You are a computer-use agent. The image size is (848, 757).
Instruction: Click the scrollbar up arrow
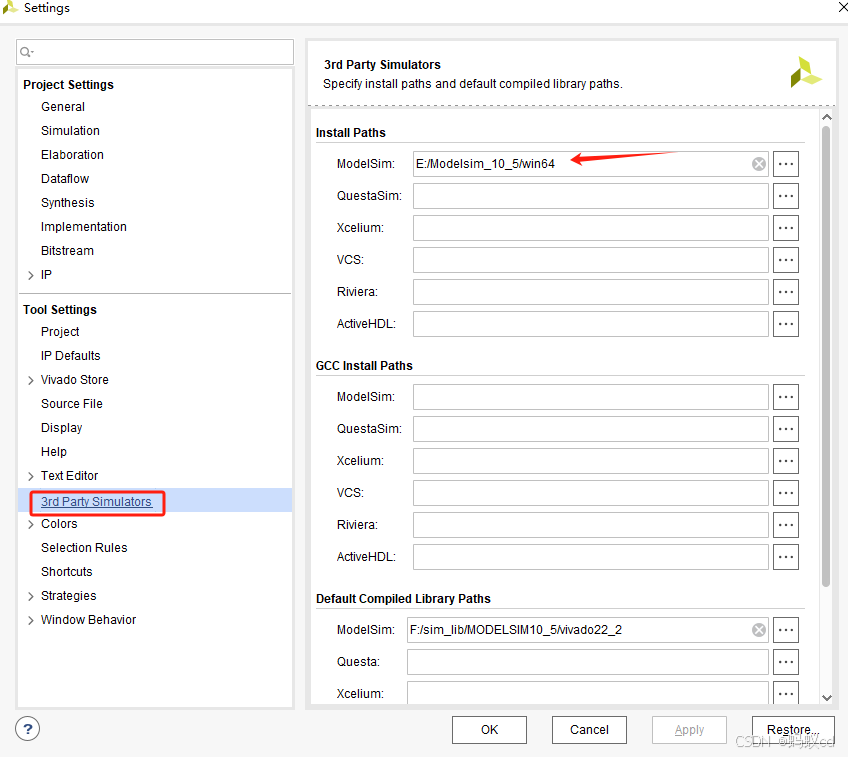[826, 117]
